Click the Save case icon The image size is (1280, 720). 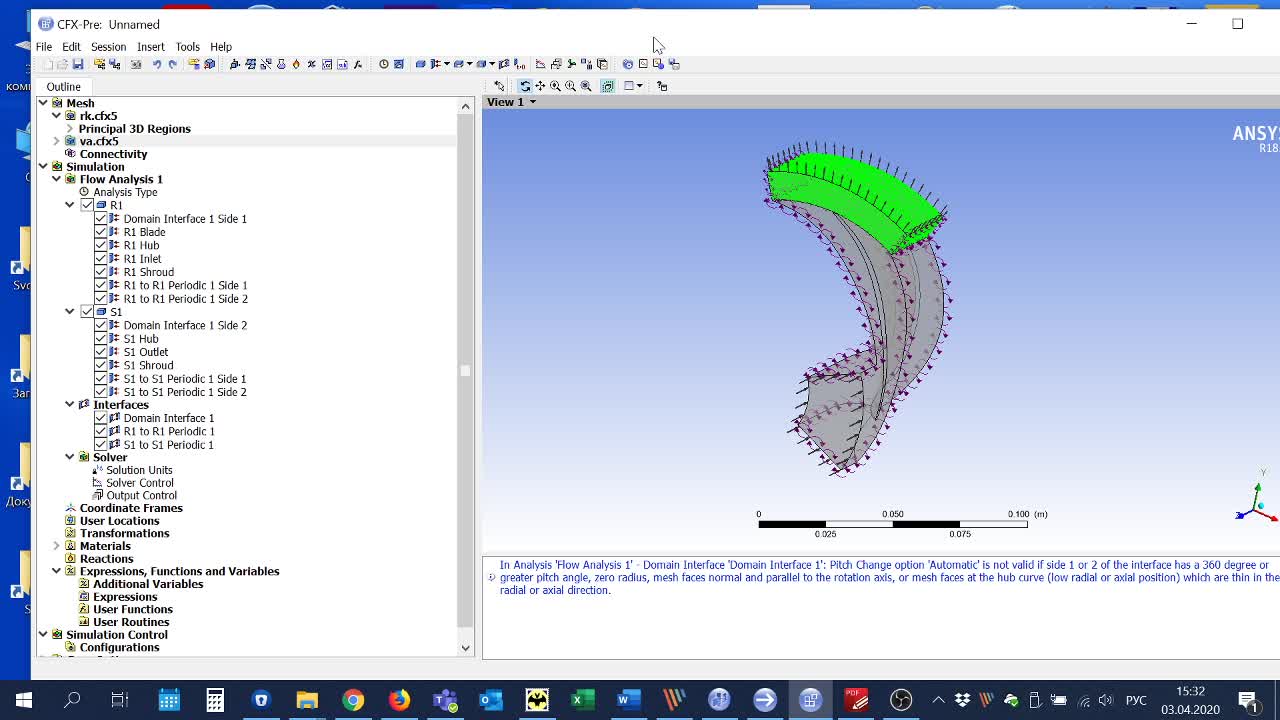click(78, 64)
